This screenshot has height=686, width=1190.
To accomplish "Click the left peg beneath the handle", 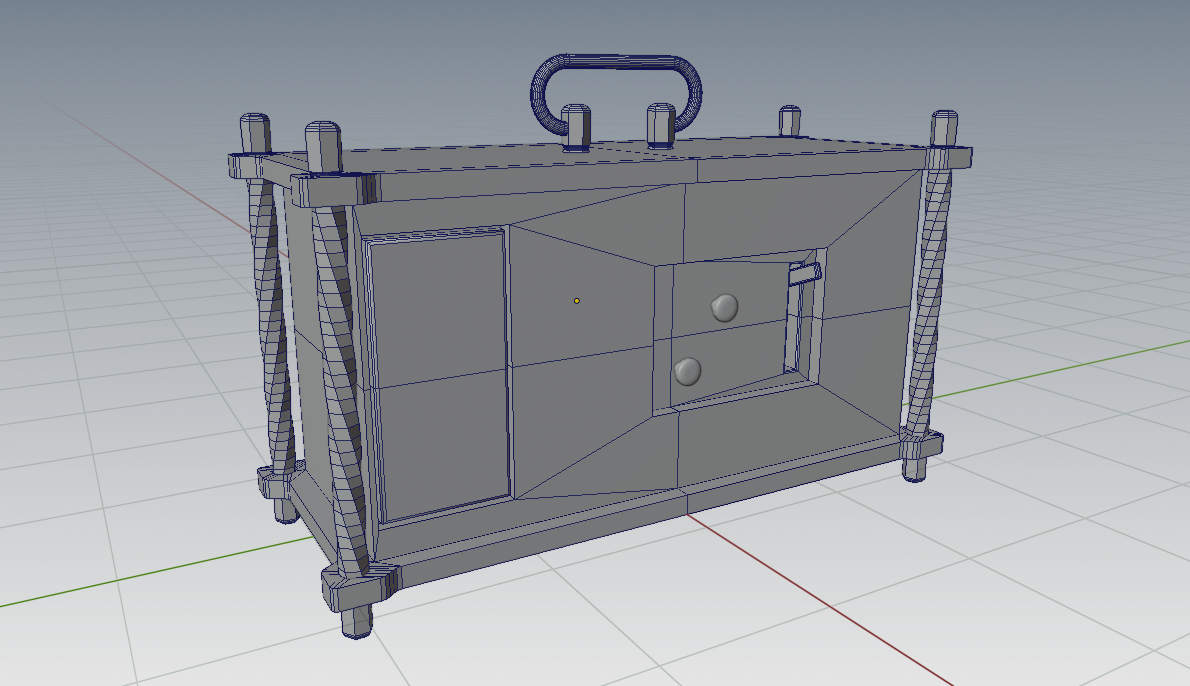I will tap(576, 125).
